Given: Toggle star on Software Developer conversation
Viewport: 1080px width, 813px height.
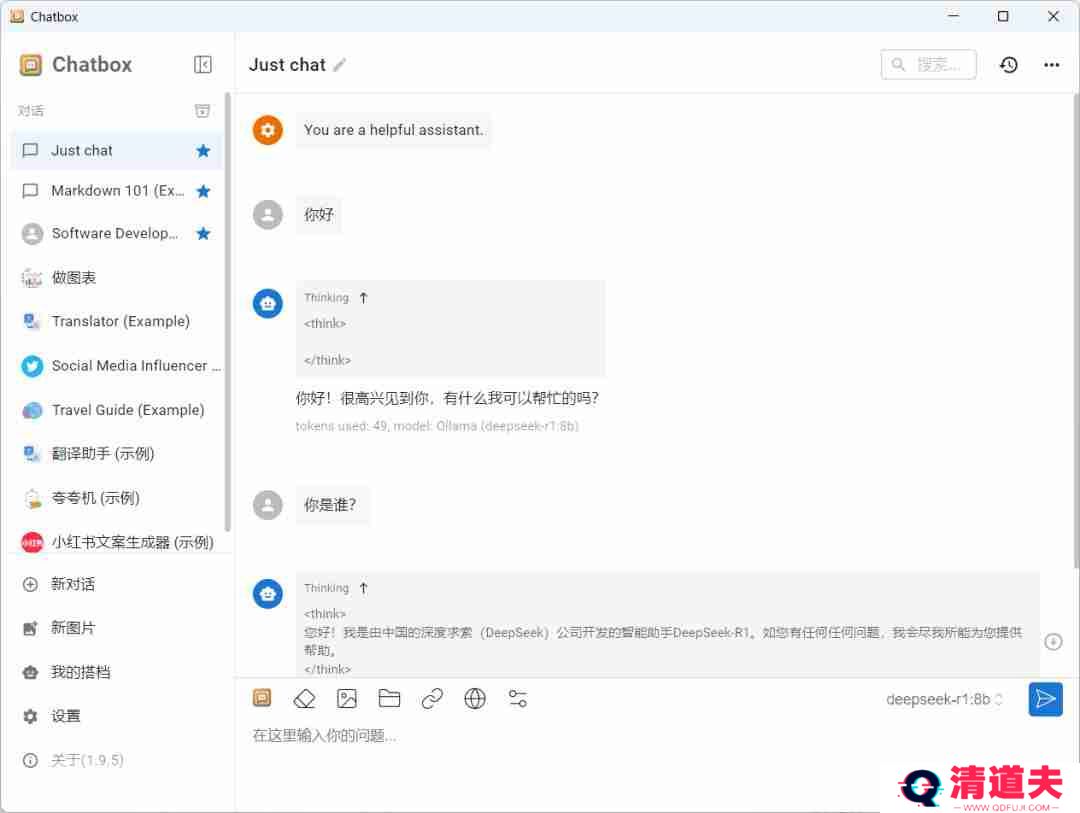Looking at the screenshot, I should pos(203,234).
